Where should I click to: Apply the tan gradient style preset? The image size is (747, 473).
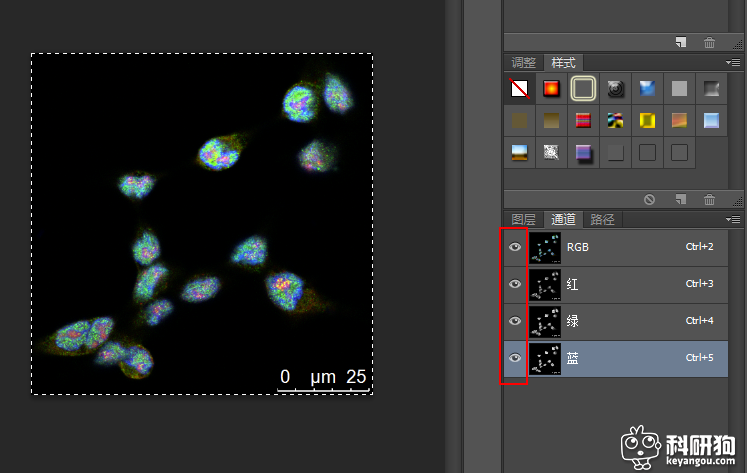pyautogui.click(x=551, y=121)
